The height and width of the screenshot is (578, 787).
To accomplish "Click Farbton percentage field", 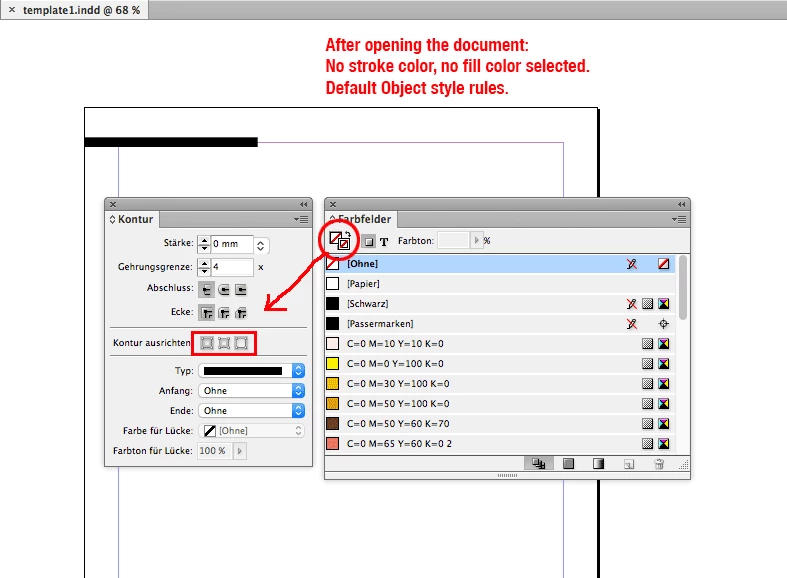I will (x=453, y=240).
